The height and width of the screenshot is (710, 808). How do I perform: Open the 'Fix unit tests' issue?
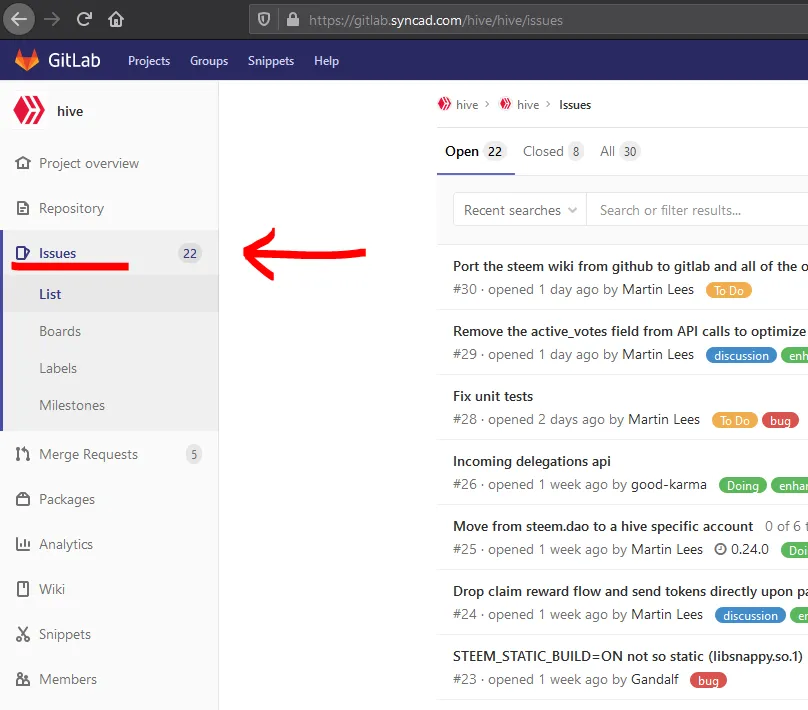(493, 396)
